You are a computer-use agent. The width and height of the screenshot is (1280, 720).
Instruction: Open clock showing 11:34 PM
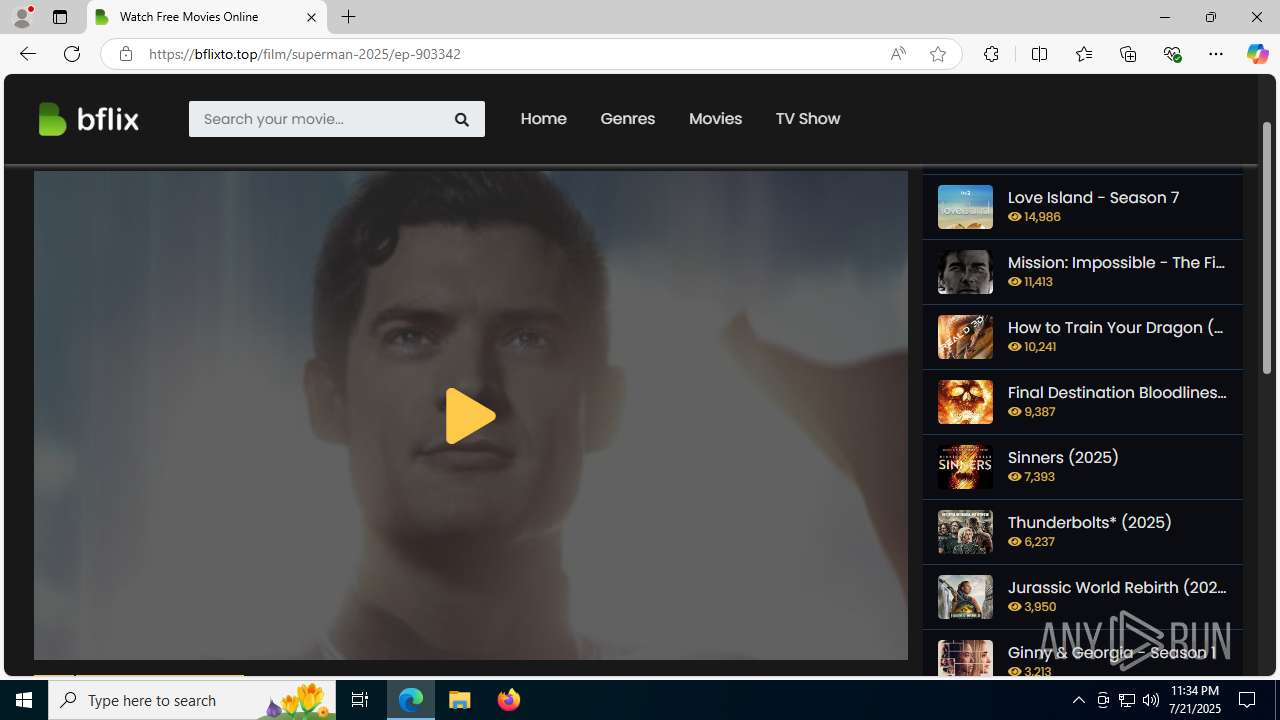pos(1195,700)
